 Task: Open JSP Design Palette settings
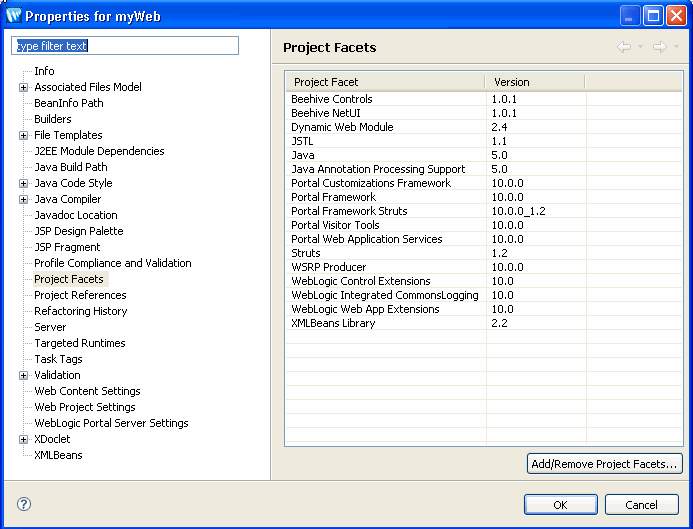[x=79, y=231]
